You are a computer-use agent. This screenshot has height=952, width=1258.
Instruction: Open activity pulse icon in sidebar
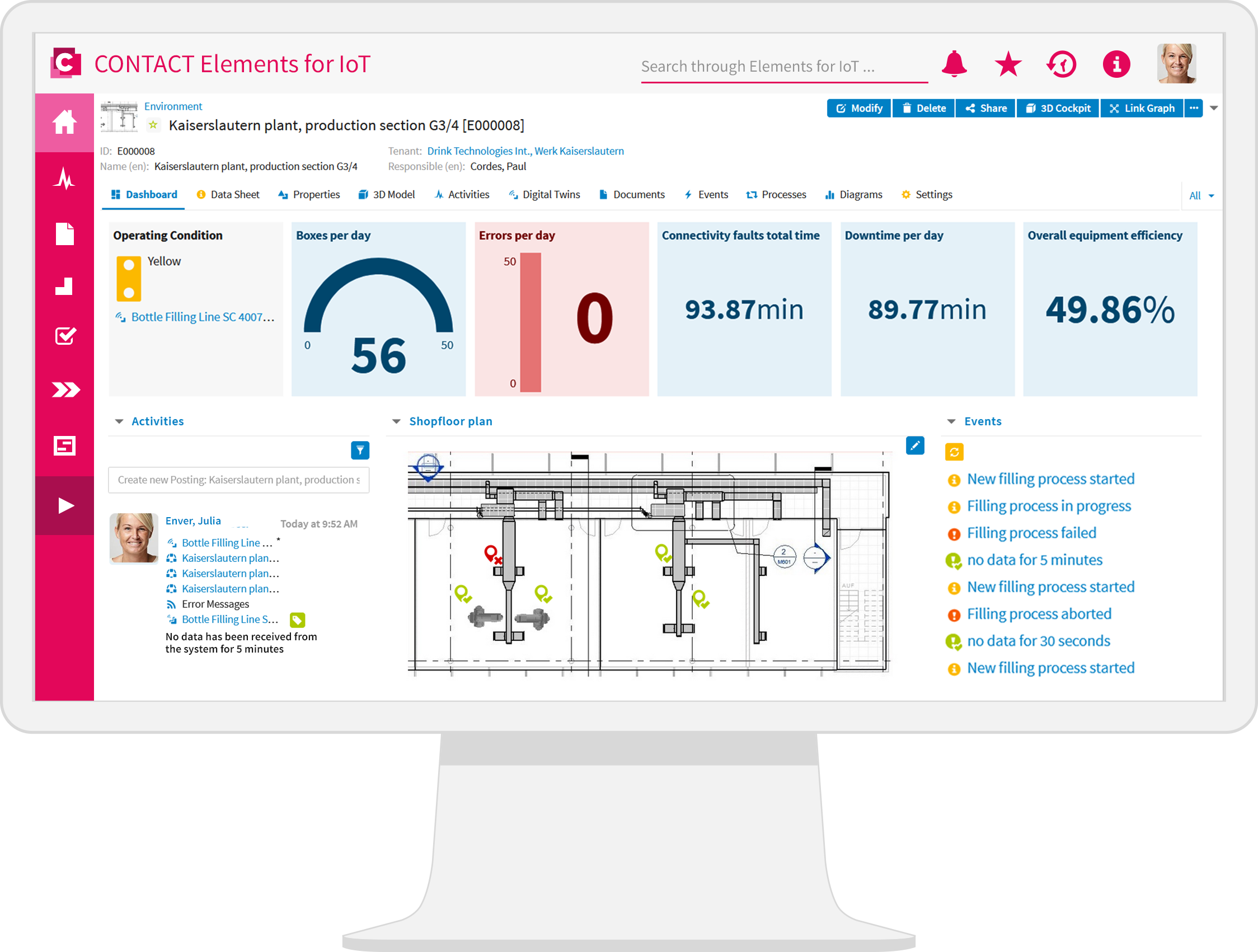64,178
